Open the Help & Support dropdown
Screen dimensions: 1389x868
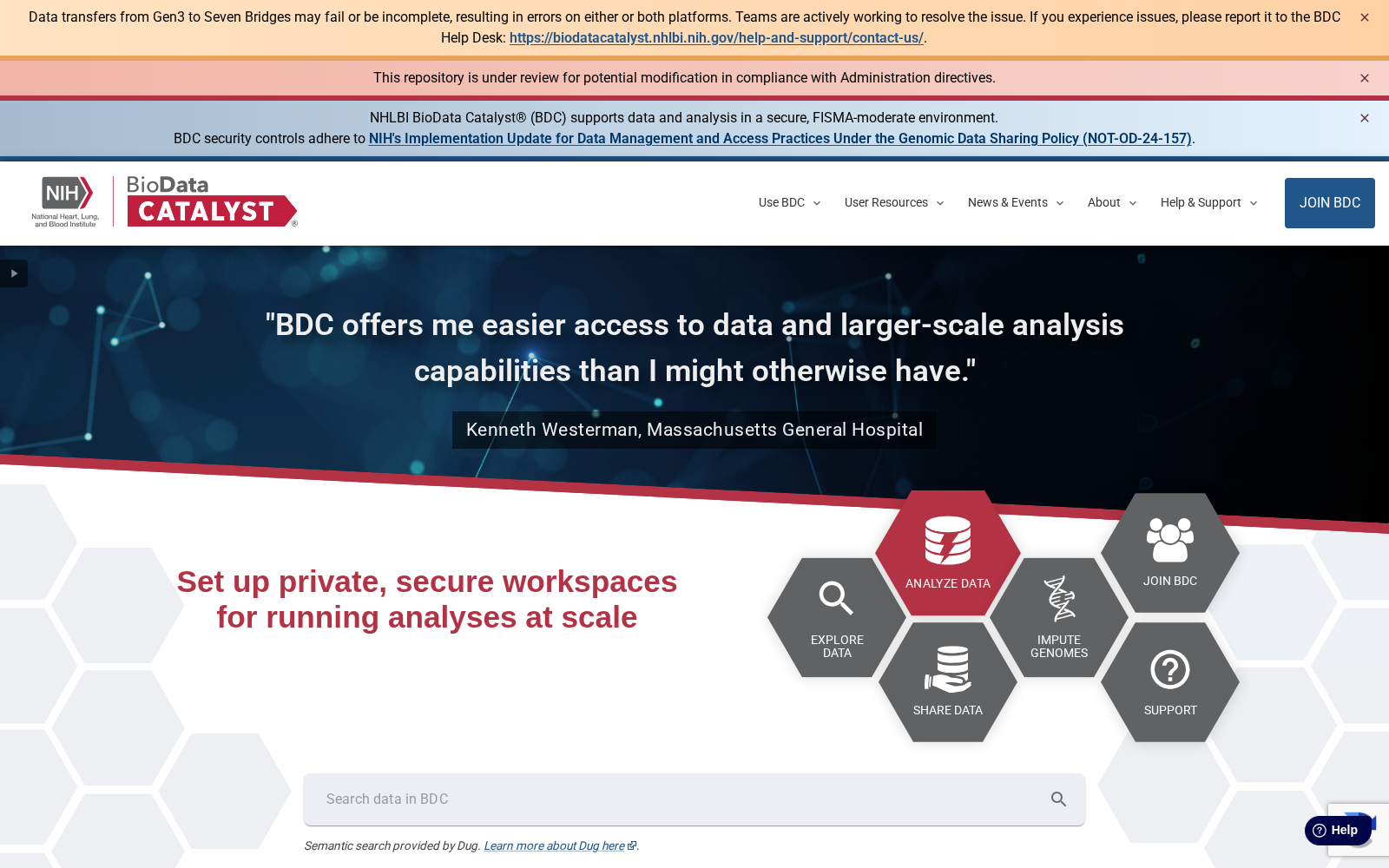point(1208,203)
